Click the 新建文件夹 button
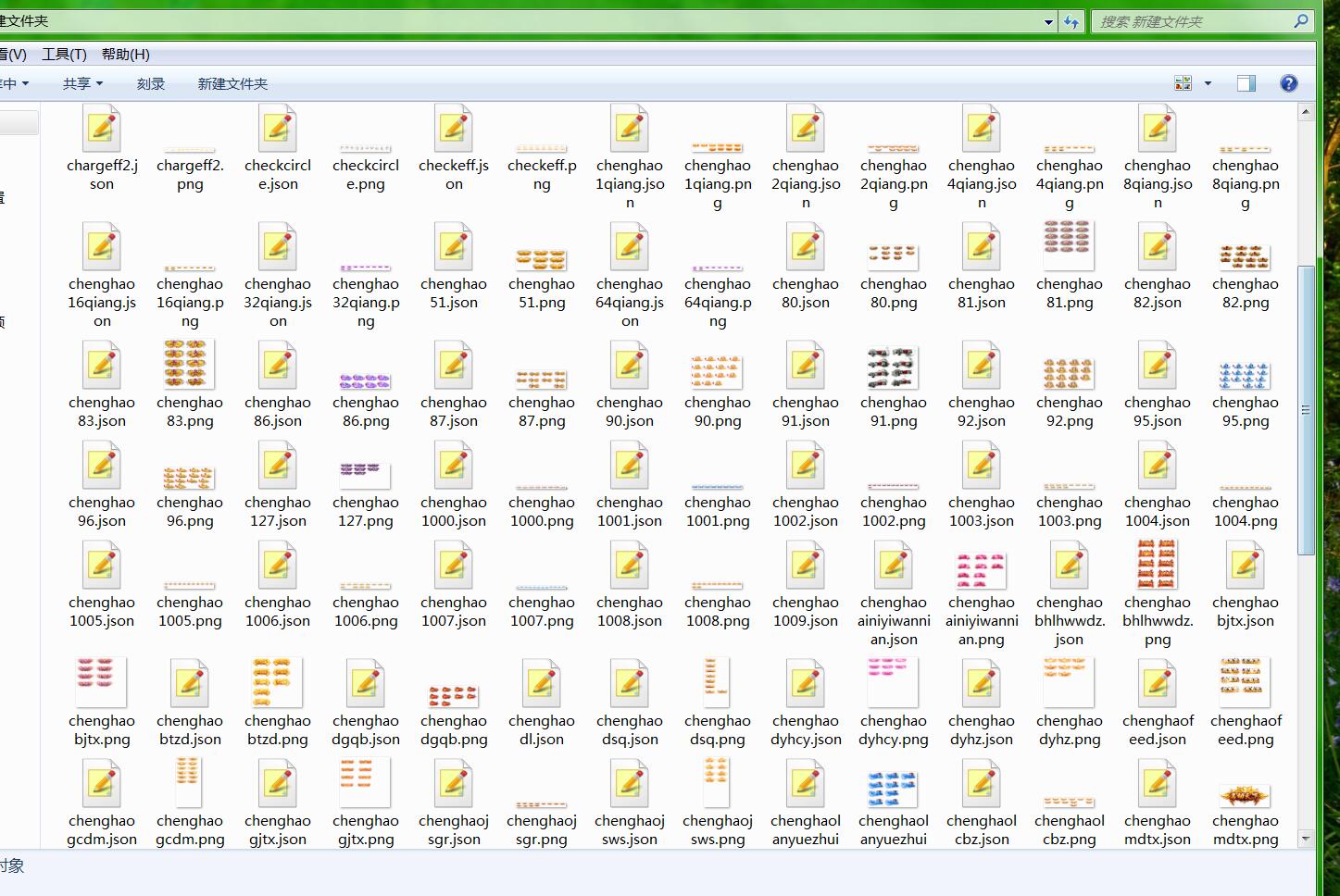The image size is (1340, 896). (232, 83)
